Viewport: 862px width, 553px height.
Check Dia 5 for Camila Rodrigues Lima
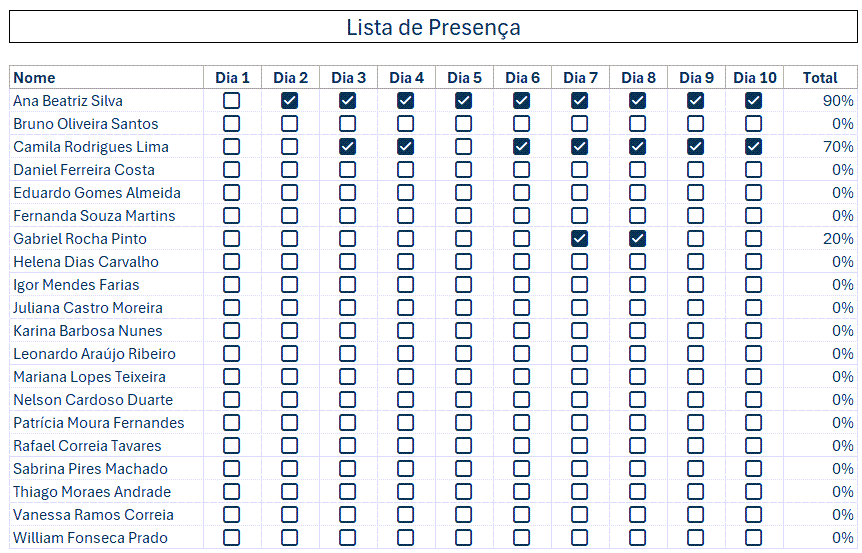463,146
